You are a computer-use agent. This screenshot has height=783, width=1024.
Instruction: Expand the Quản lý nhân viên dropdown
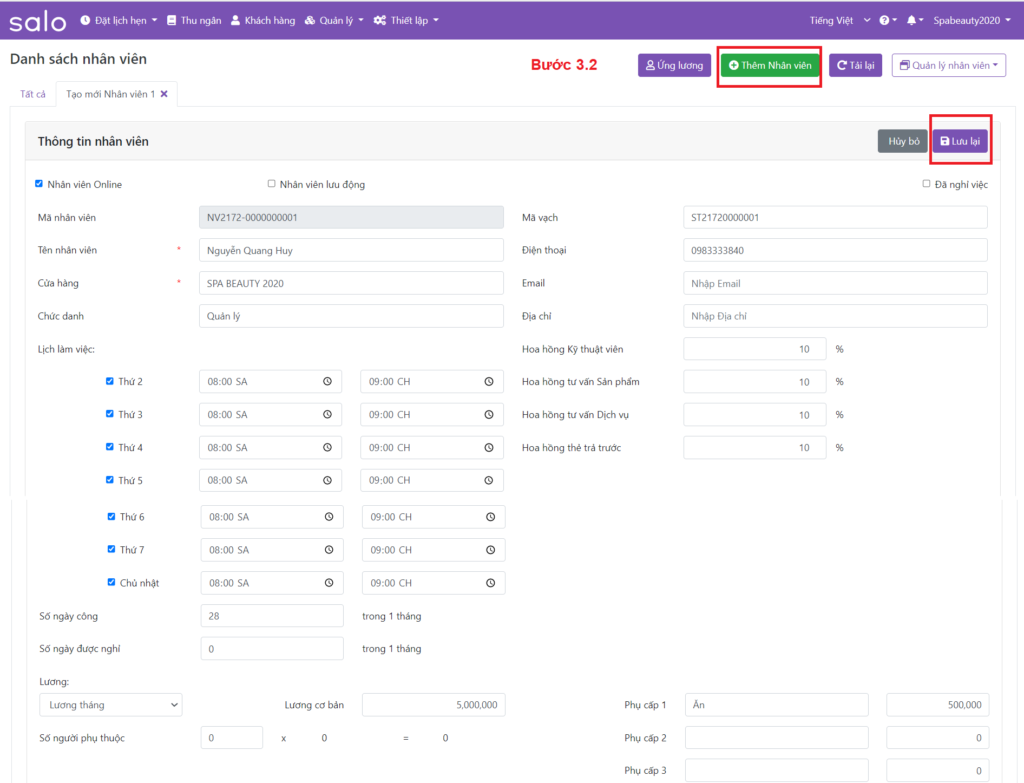(x=948, y=66)
